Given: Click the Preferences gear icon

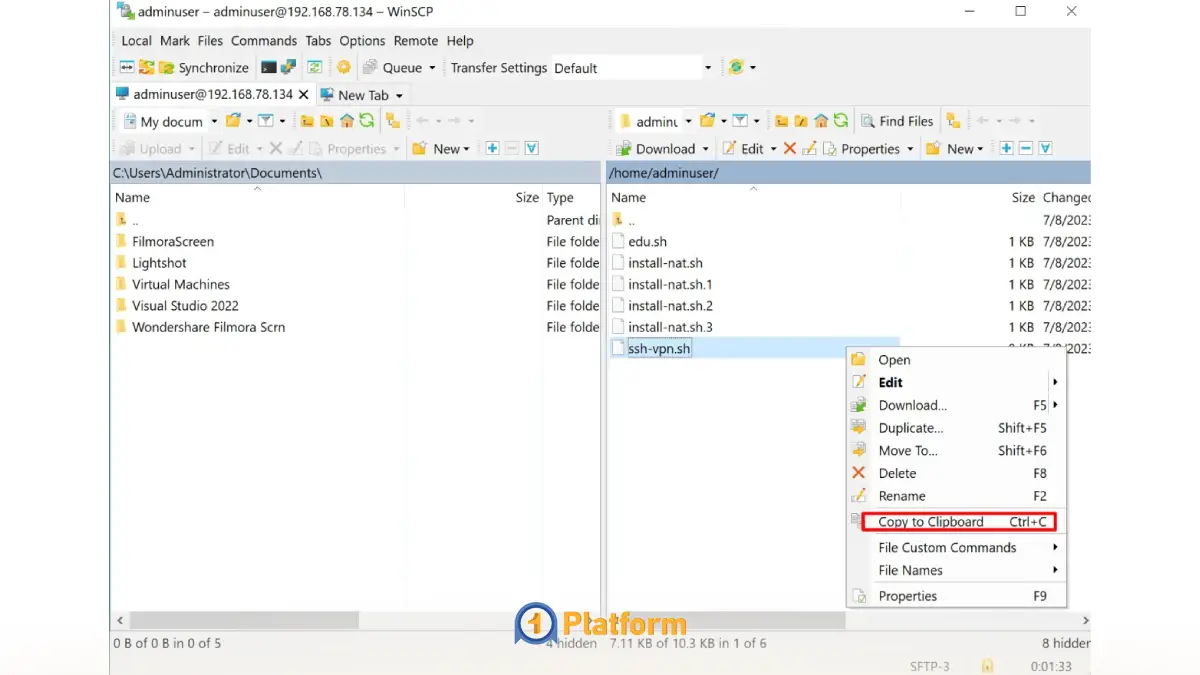Looking at the screenshot, I should 343,68.
